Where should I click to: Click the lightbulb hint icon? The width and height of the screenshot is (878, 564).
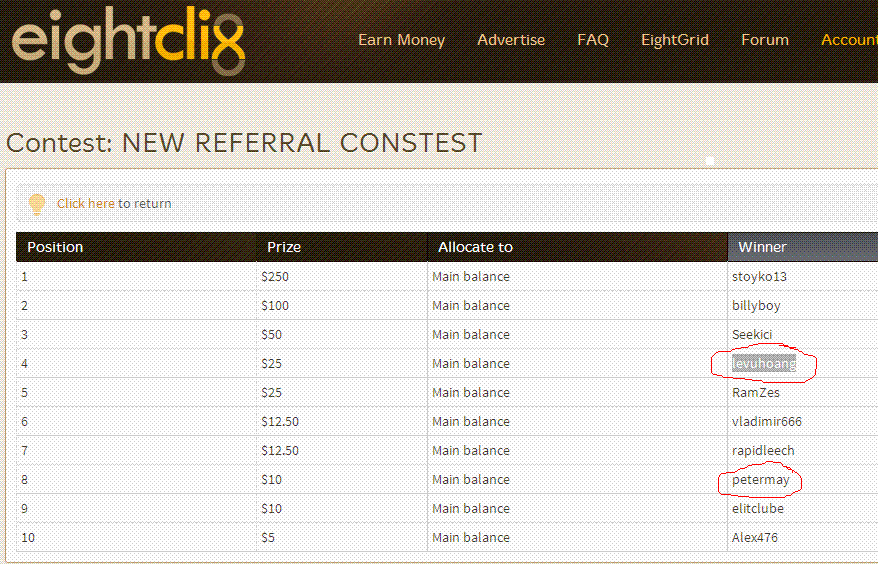click(x=37, y=204)
